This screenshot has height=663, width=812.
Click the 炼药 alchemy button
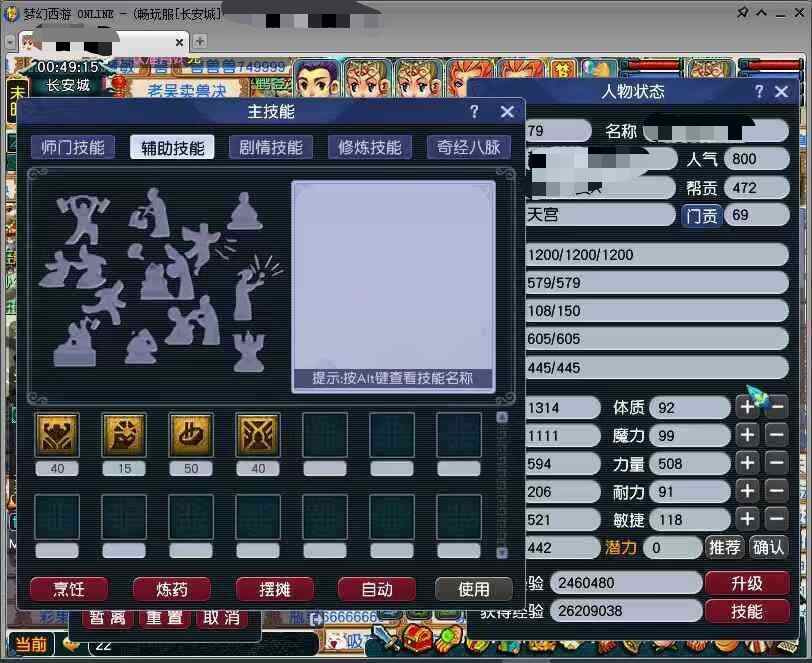click(x=172, y=589)
